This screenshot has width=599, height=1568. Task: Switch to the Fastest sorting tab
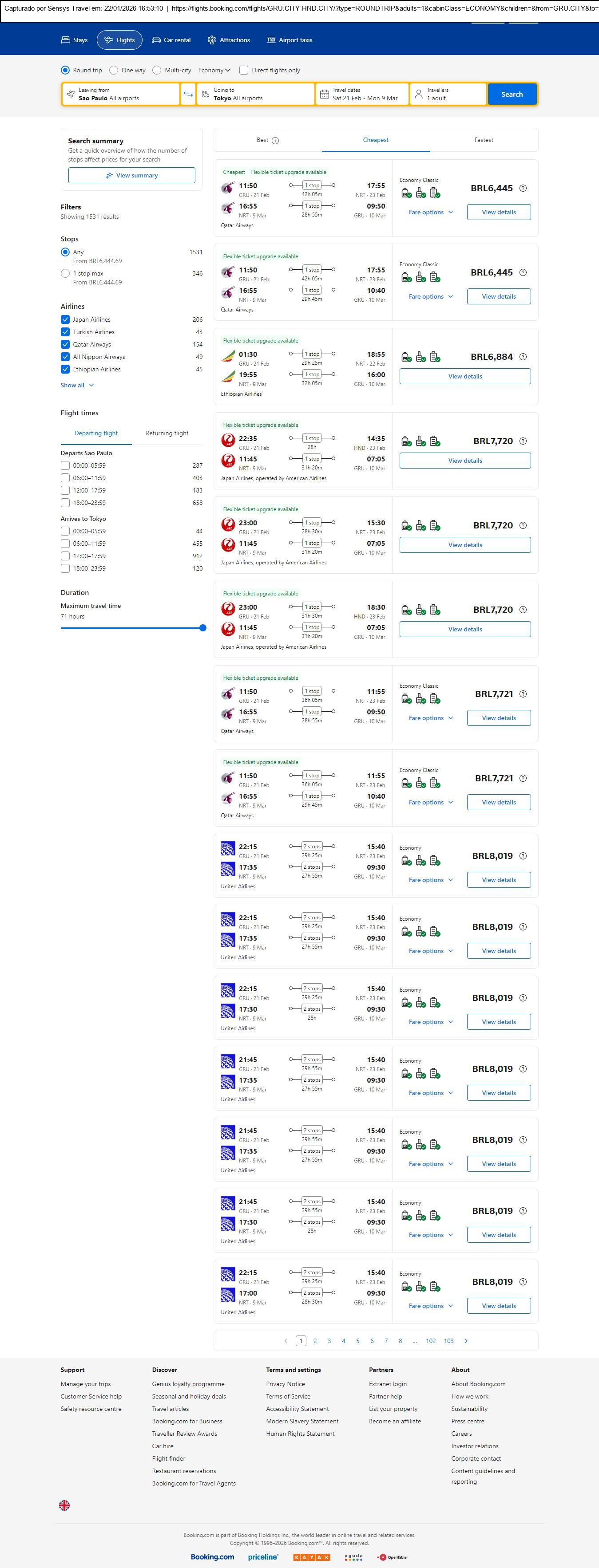pyautogui.click(x=483, y=140)
